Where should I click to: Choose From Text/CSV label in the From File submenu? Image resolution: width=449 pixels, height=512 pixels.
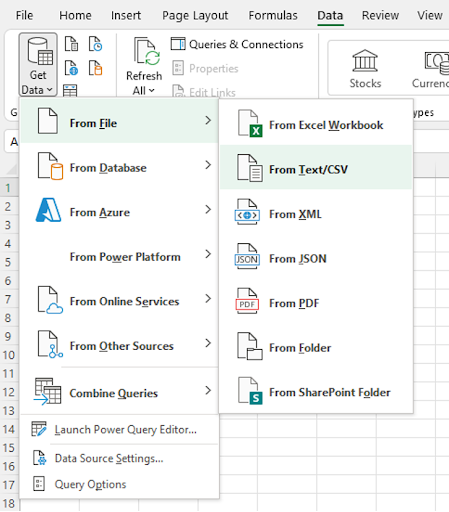coord(308,170)
